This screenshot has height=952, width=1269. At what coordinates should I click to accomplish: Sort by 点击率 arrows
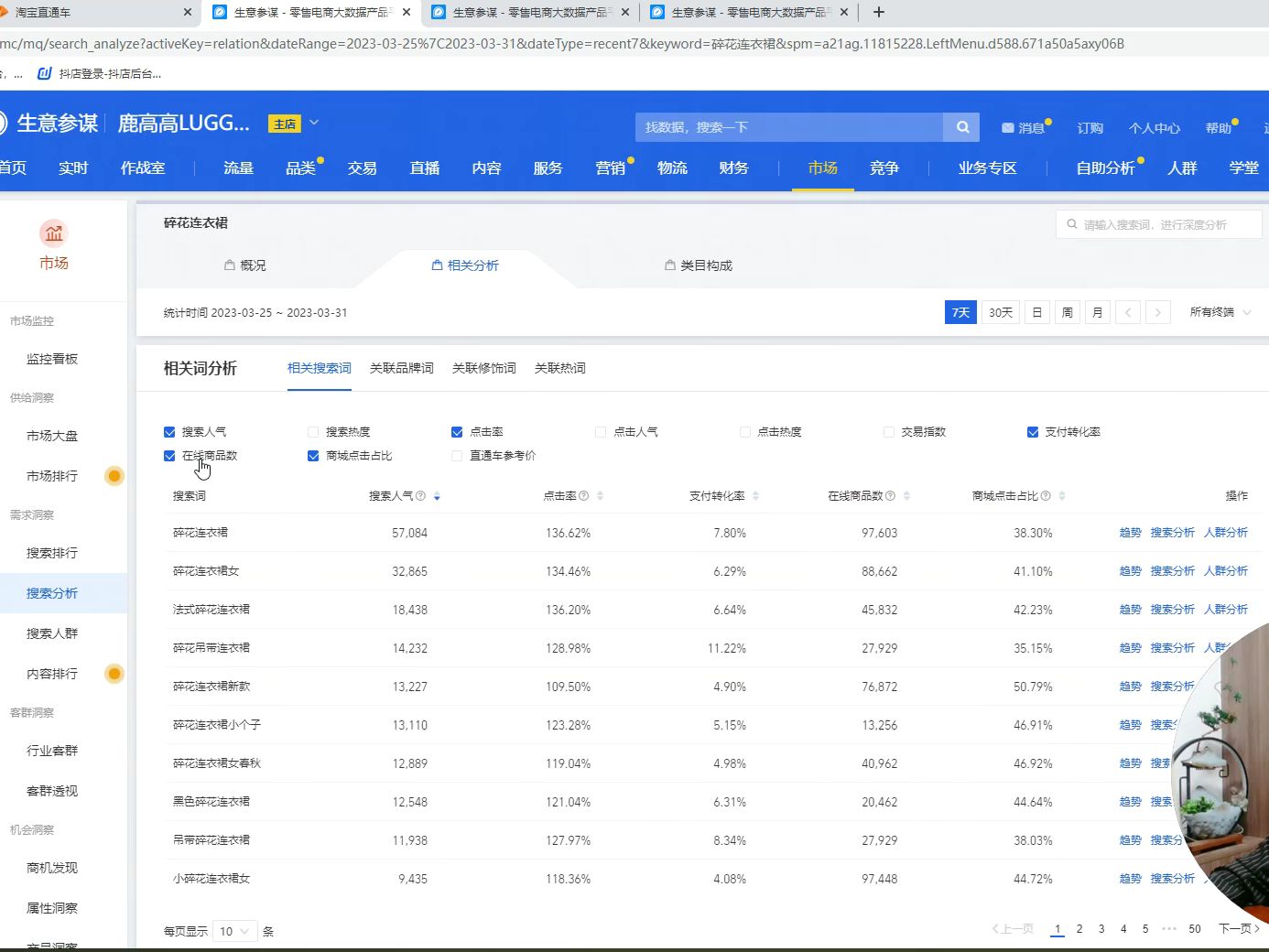point(600,496)
